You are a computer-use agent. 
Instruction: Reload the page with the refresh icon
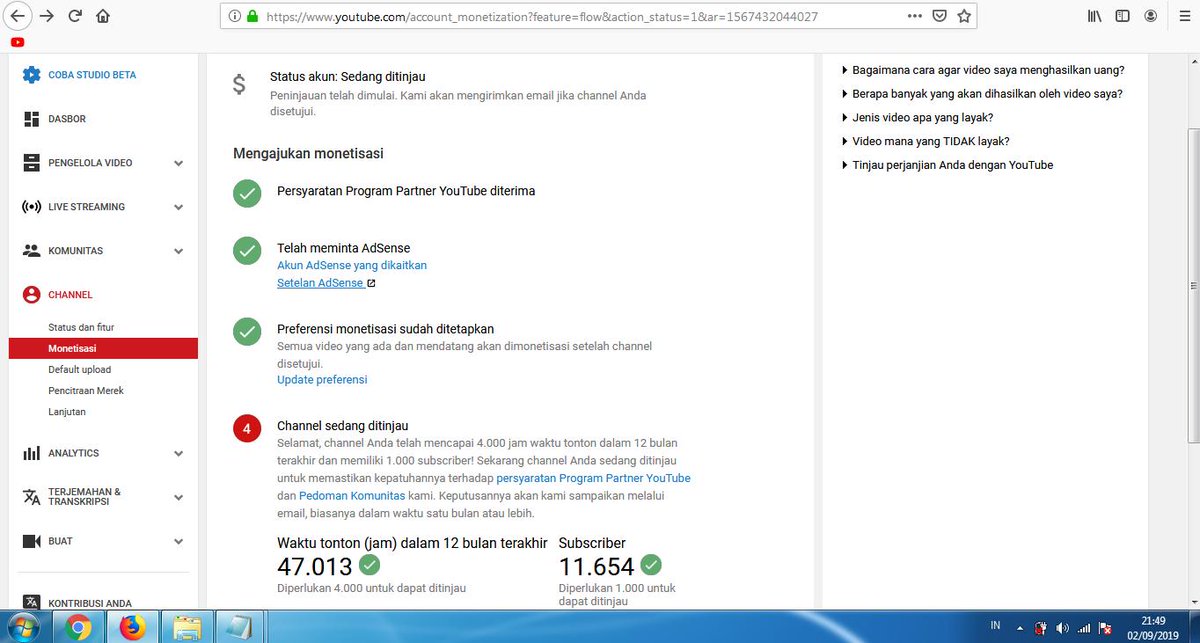click(x=75, y=16)
